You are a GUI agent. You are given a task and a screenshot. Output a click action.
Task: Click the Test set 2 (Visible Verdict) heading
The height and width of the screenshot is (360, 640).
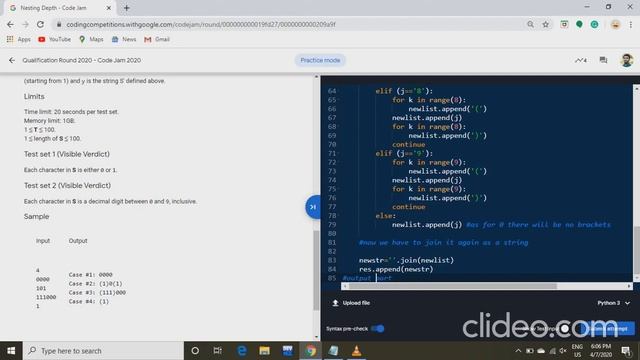(67, 186)
